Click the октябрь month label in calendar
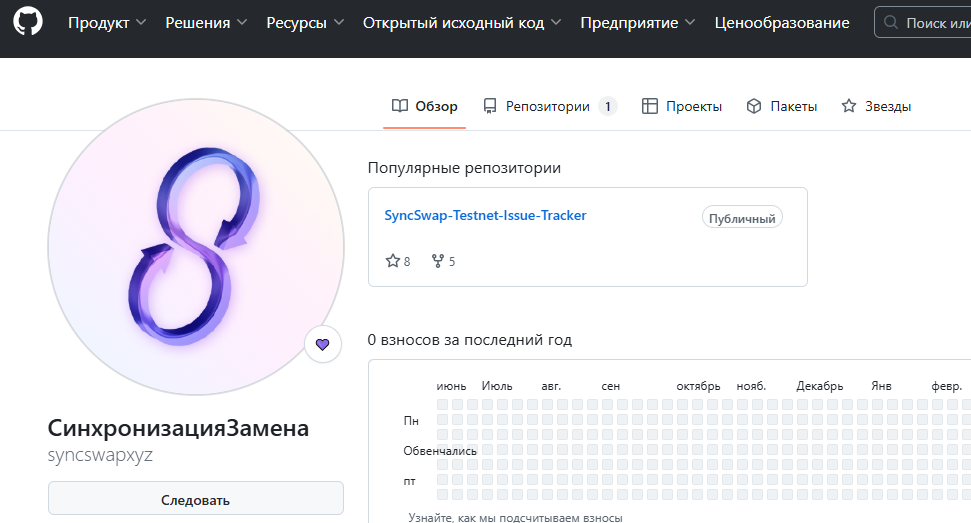The height and width of the screenshot is (523, 971). 699,386
